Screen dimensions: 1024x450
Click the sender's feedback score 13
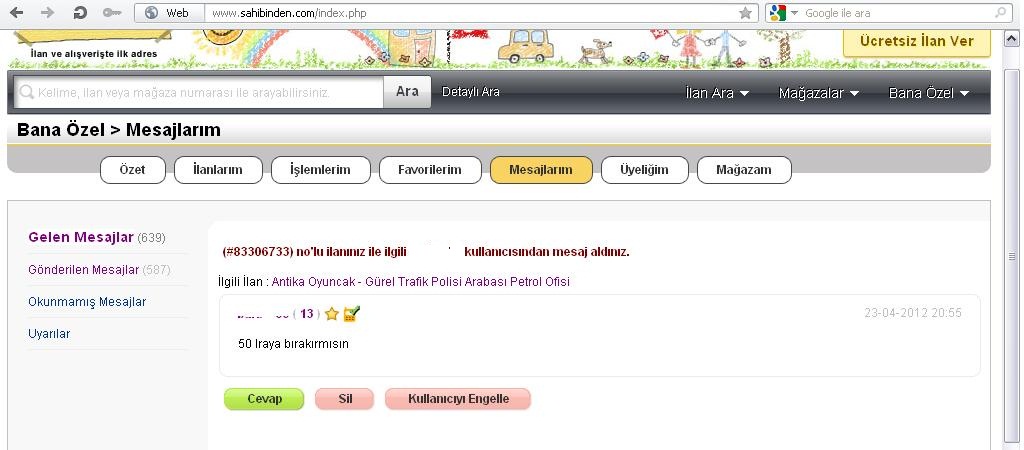306,314
